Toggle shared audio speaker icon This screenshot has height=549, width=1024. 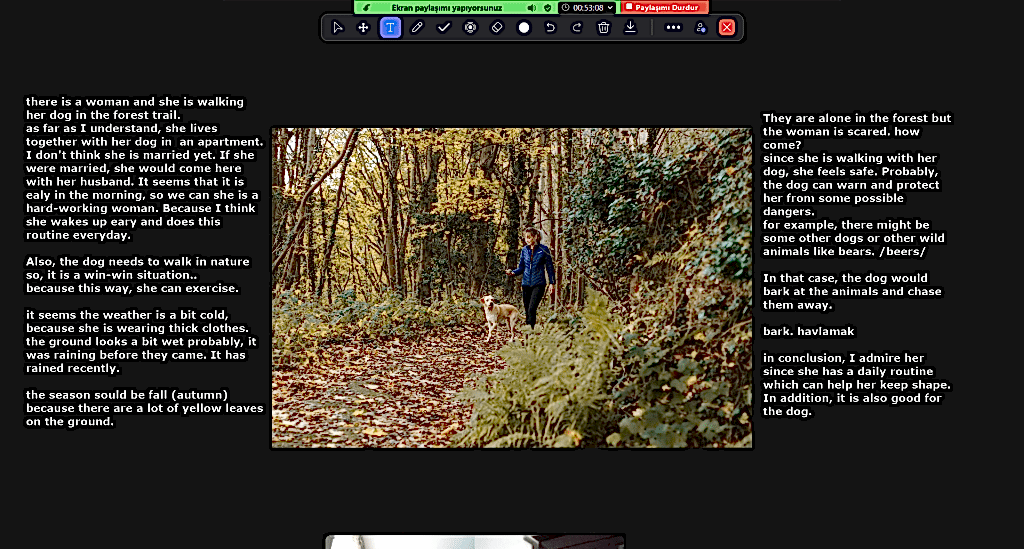(532, 7)
